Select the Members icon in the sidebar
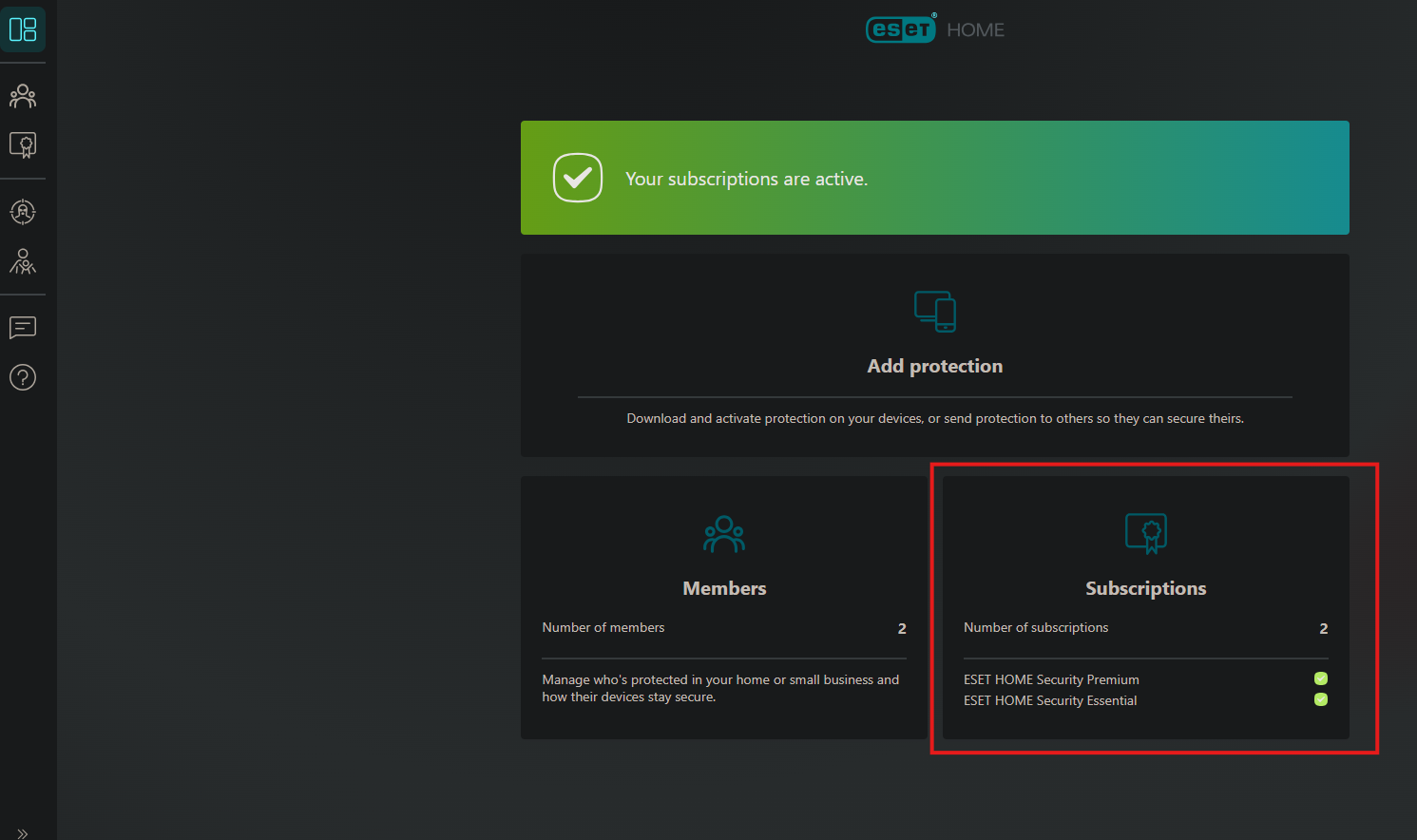This screenshot has width=1417, height=840. pyautogui.click(x=23, y=96)
